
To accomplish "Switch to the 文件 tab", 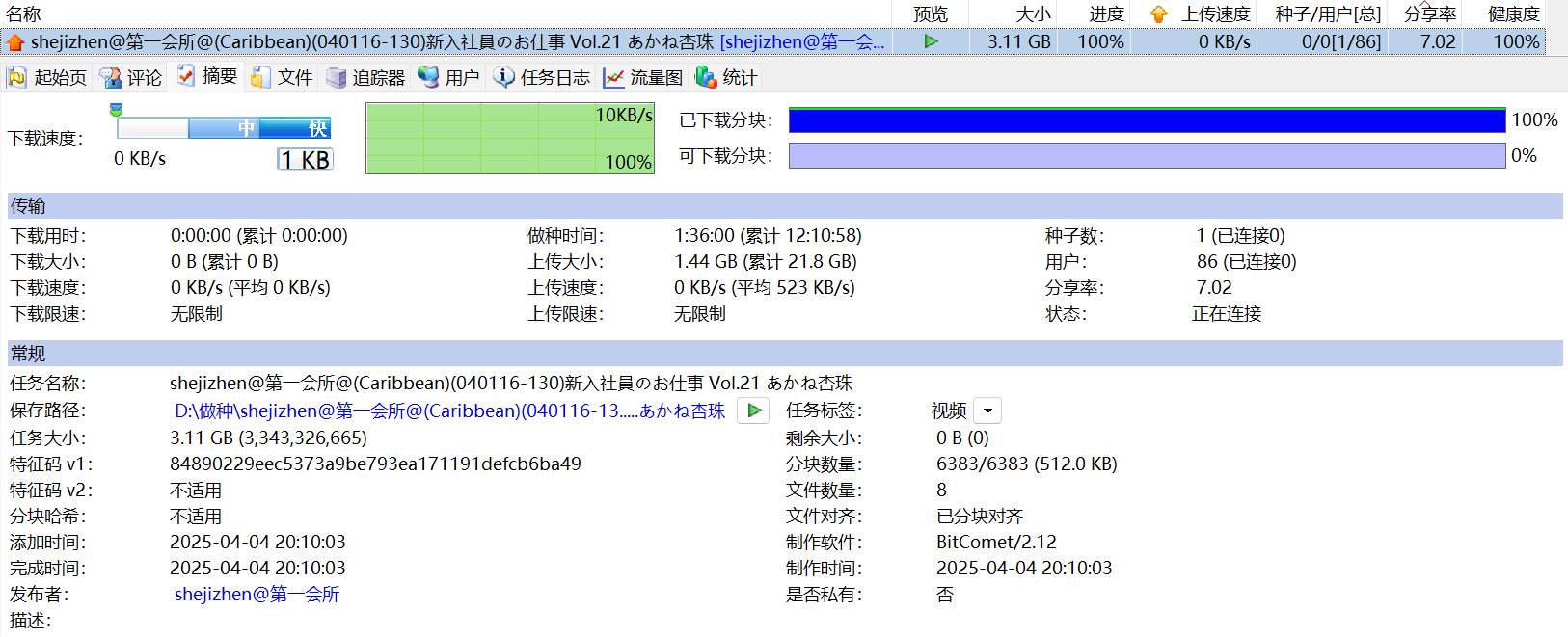I will click(282, 77).
